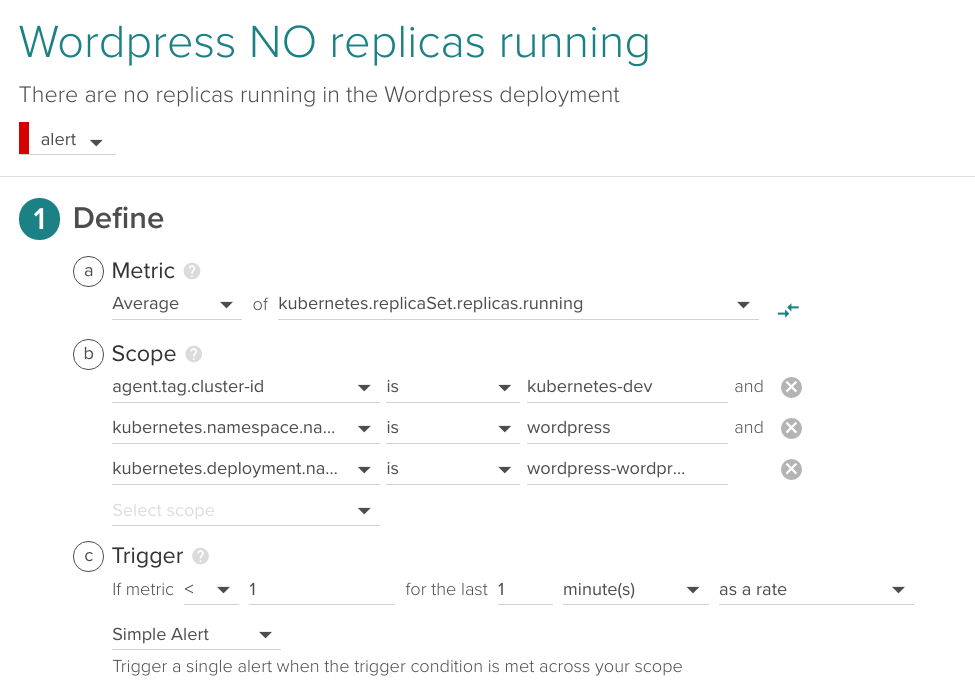Click the Metric help question-mark icon
Image resolution: width=975 pixels, height=697 pixels.
coord(192,271)
